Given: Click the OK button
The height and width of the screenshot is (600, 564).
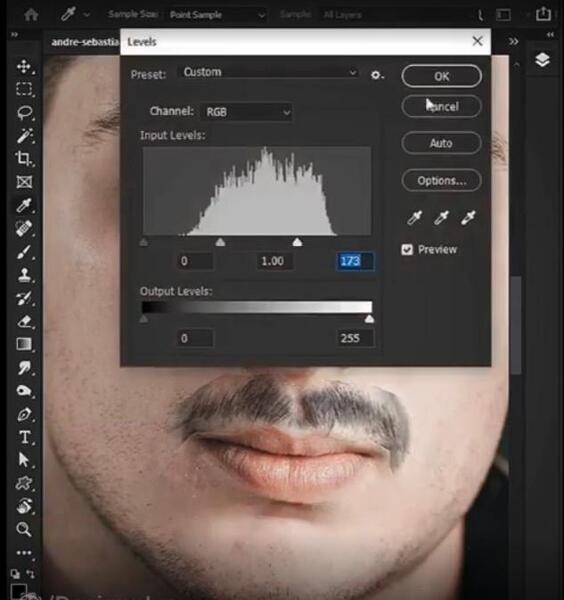Looking at the screenshot, I should pyautogui.click(x=441, y=76).
